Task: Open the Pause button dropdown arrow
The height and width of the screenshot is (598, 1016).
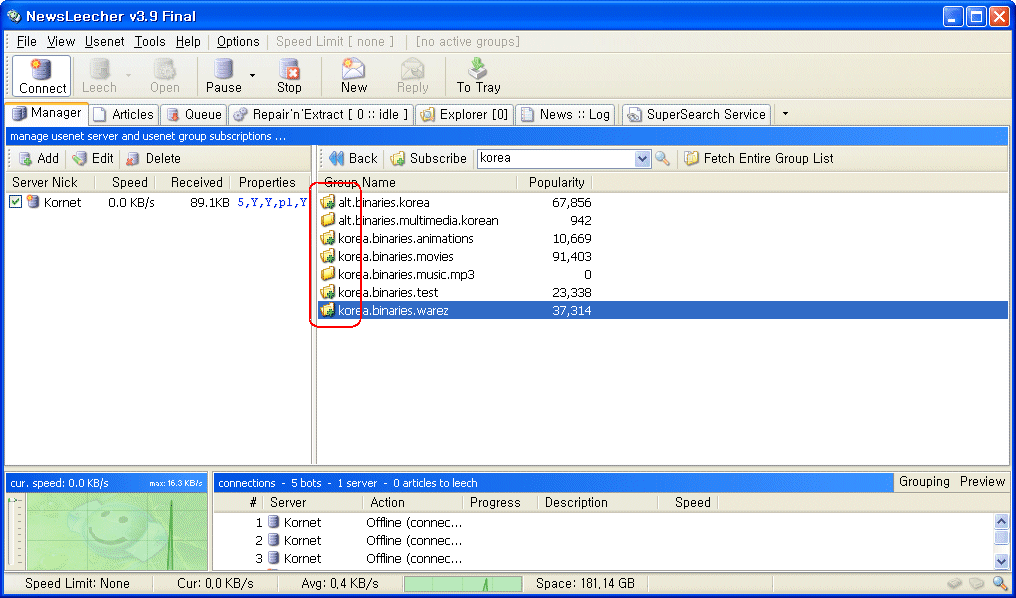Action: 253,75
